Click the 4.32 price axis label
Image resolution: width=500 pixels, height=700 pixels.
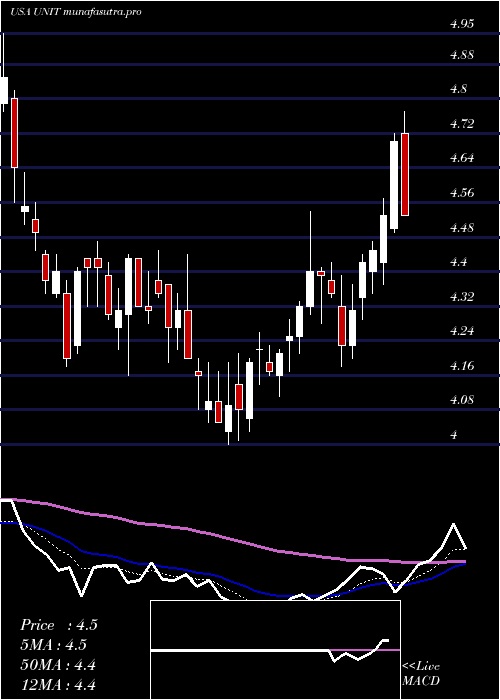[x=462, y=296]
